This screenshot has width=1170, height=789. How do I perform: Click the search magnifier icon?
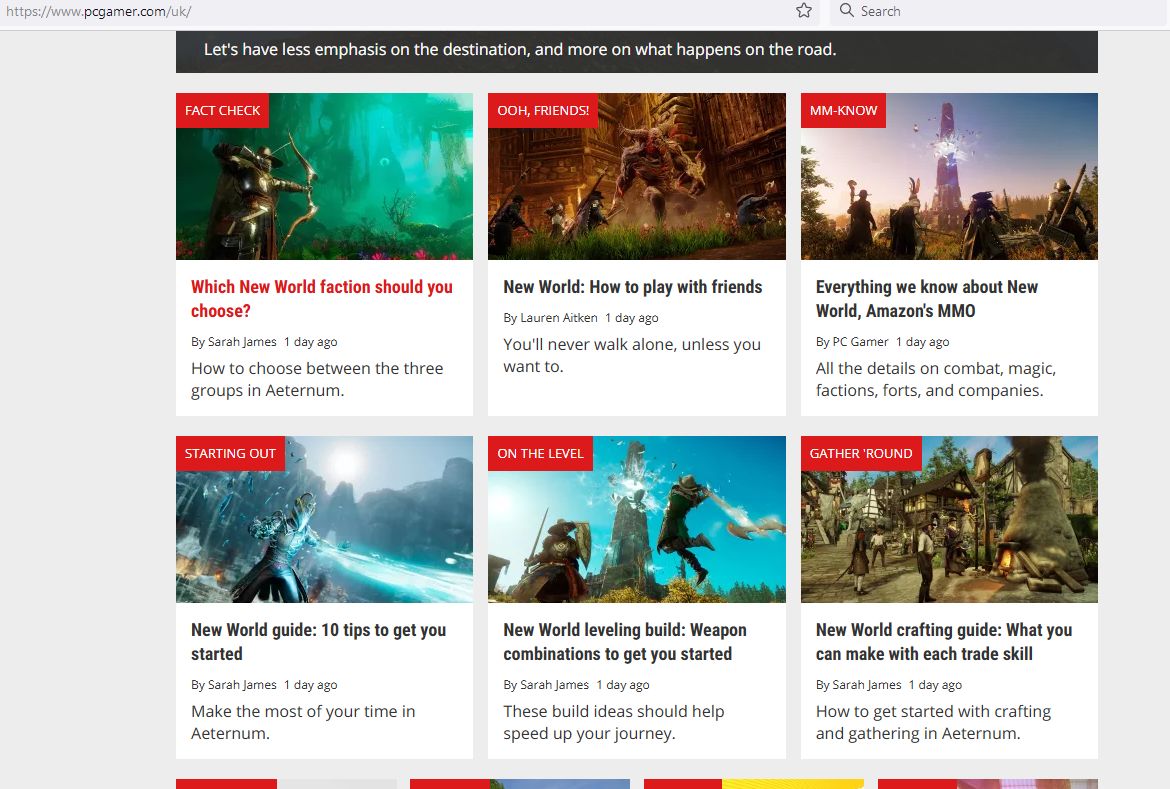click(x=846, y=10)
